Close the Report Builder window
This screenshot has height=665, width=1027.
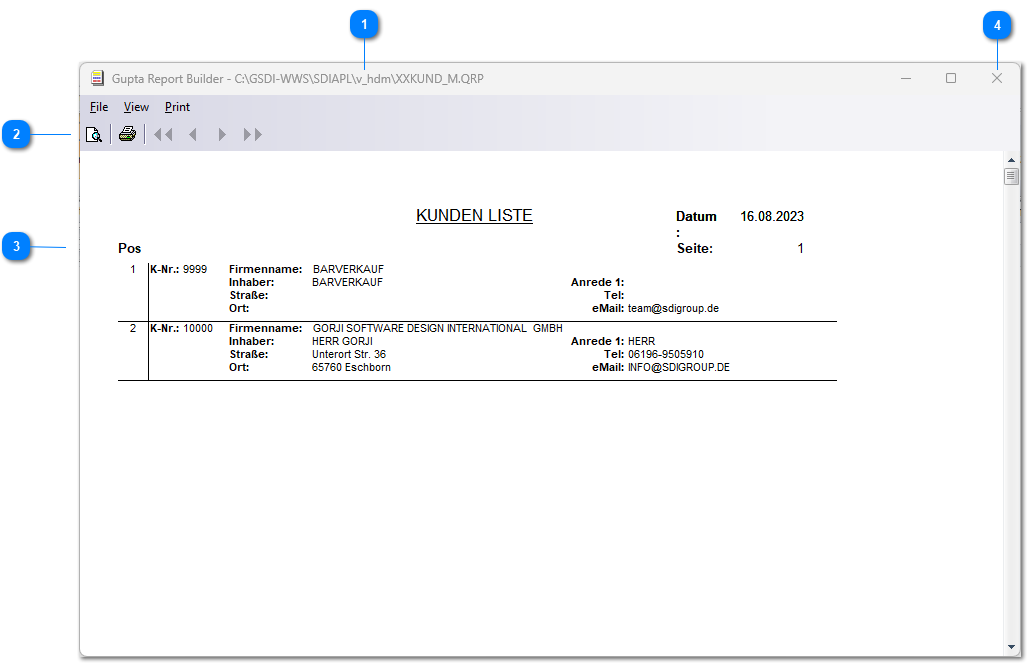pyautogui.click(x=997, y=78)
